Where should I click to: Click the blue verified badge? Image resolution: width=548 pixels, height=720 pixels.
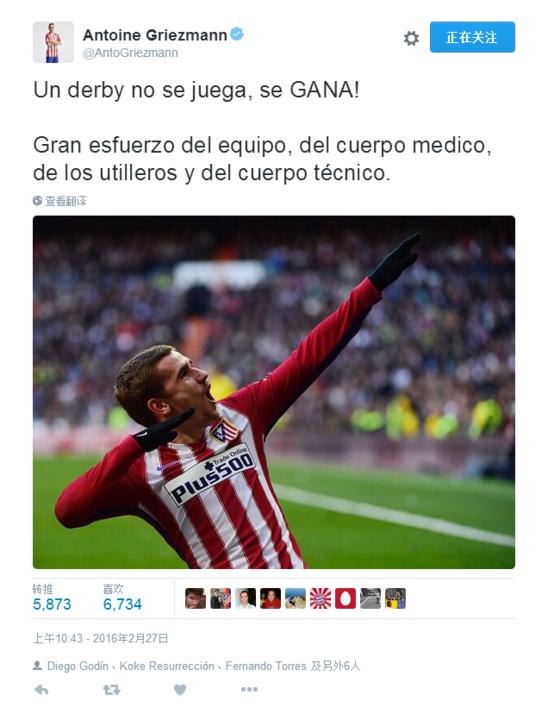237,34
